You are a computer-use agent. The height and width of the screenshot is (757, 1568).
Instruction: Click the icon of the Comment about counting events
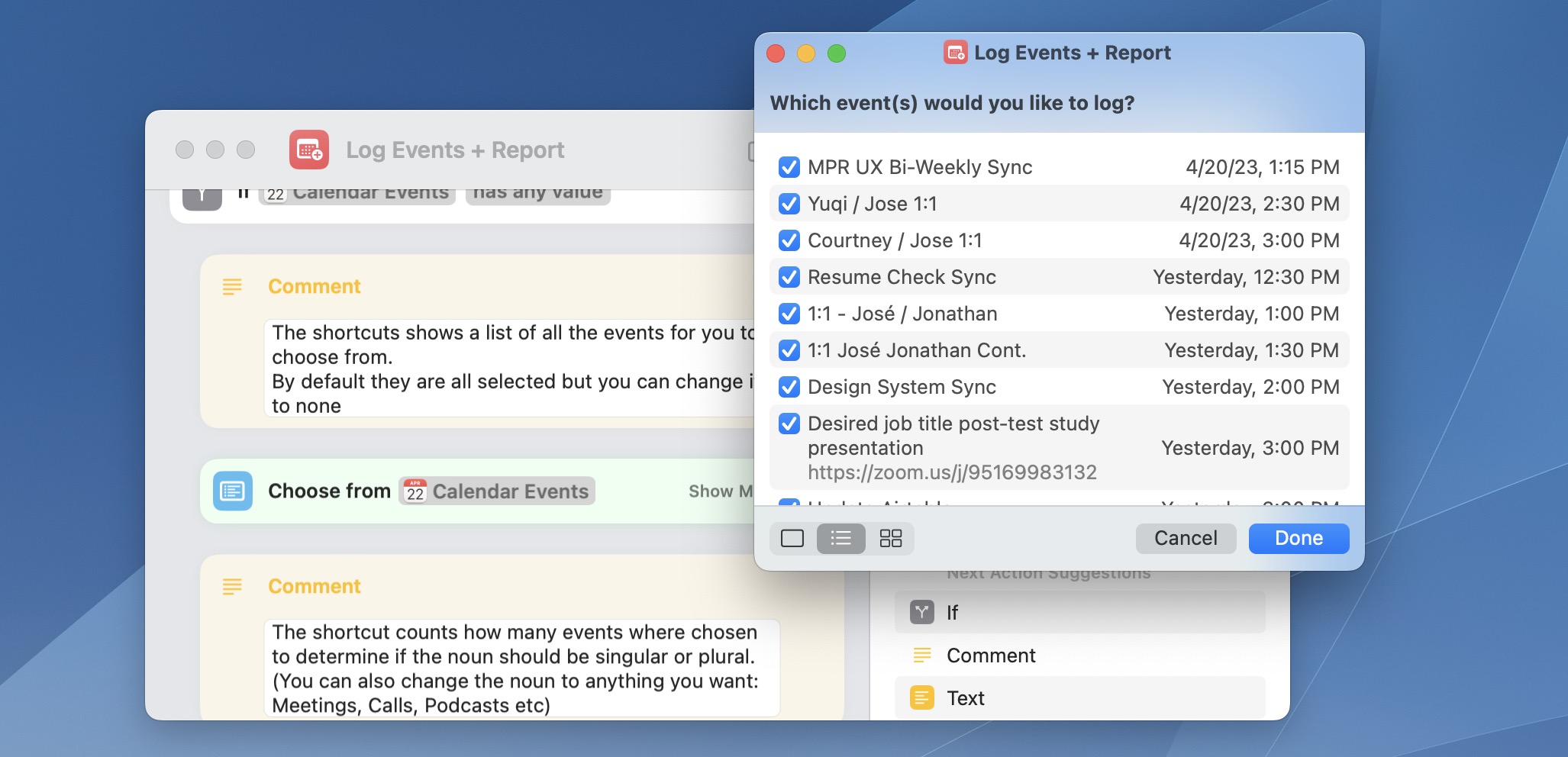pyautogui.click(x=232, y=586)
